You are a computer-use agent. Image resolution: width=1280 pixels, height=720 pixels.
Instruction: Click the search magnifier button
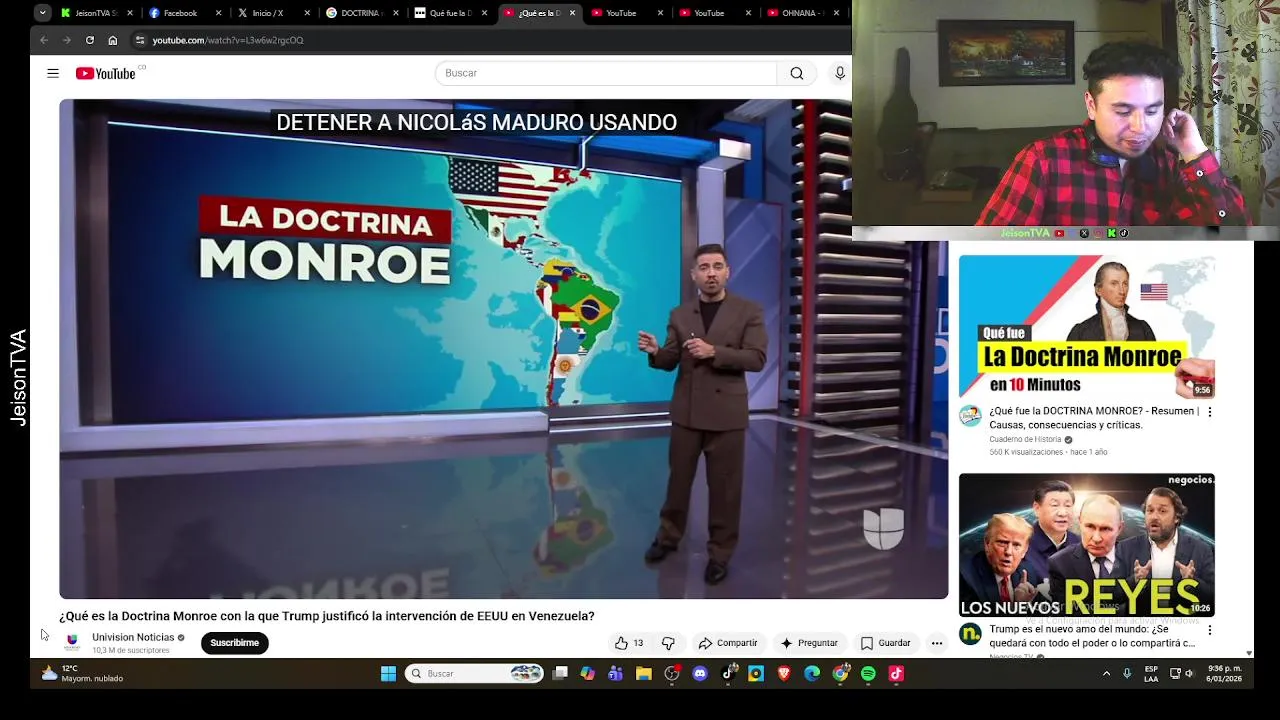click(797, 73)
